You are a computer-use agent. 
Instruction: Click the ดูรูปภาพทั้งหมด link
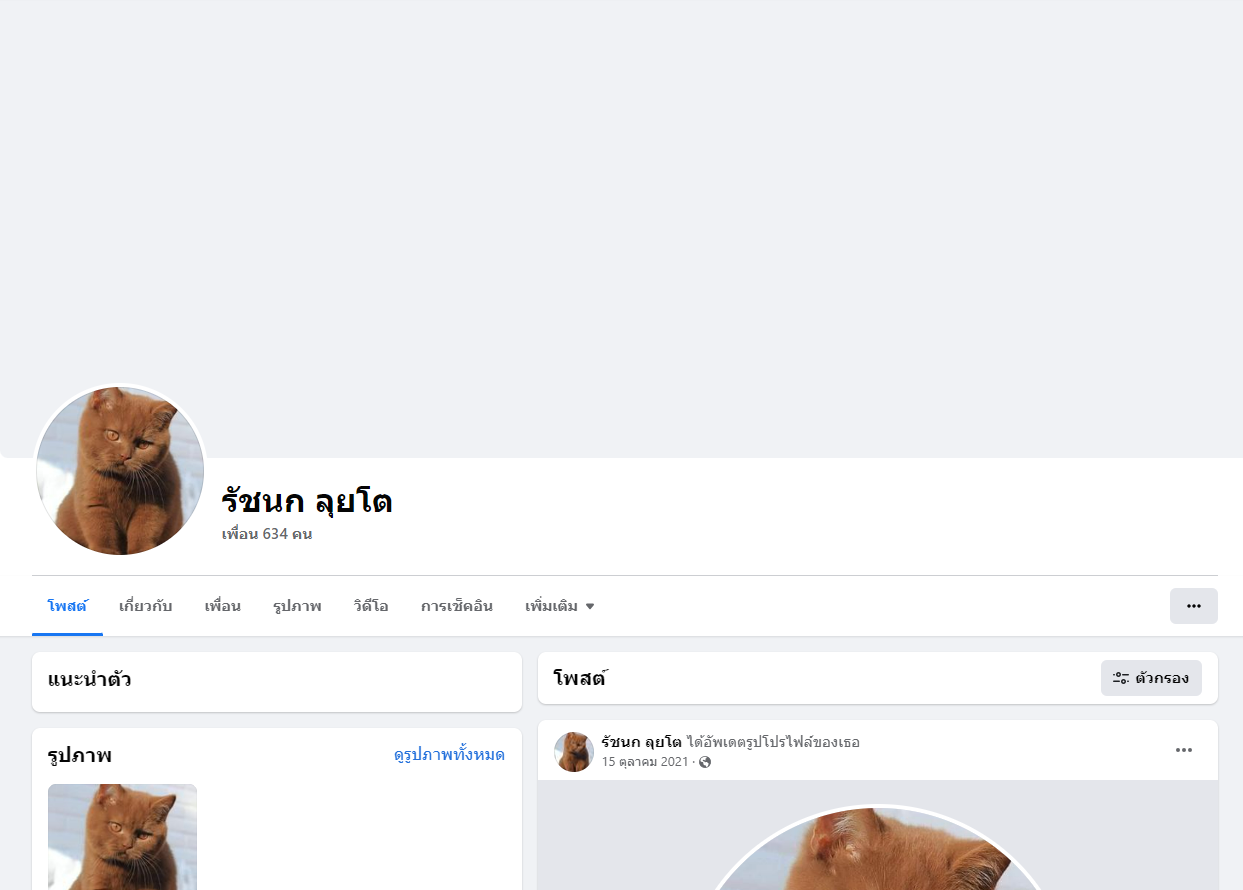coord(449,755)
